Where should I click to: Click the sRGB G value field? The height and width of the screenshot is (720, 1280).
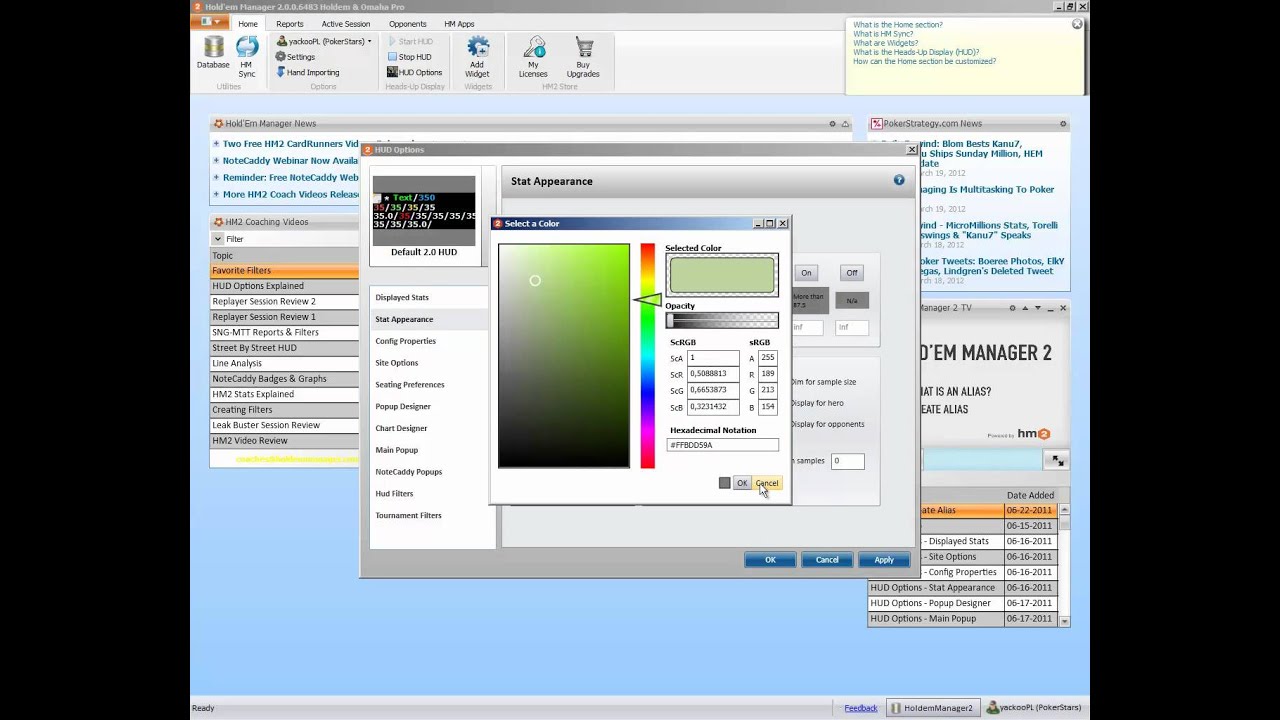tap(768, 390)
